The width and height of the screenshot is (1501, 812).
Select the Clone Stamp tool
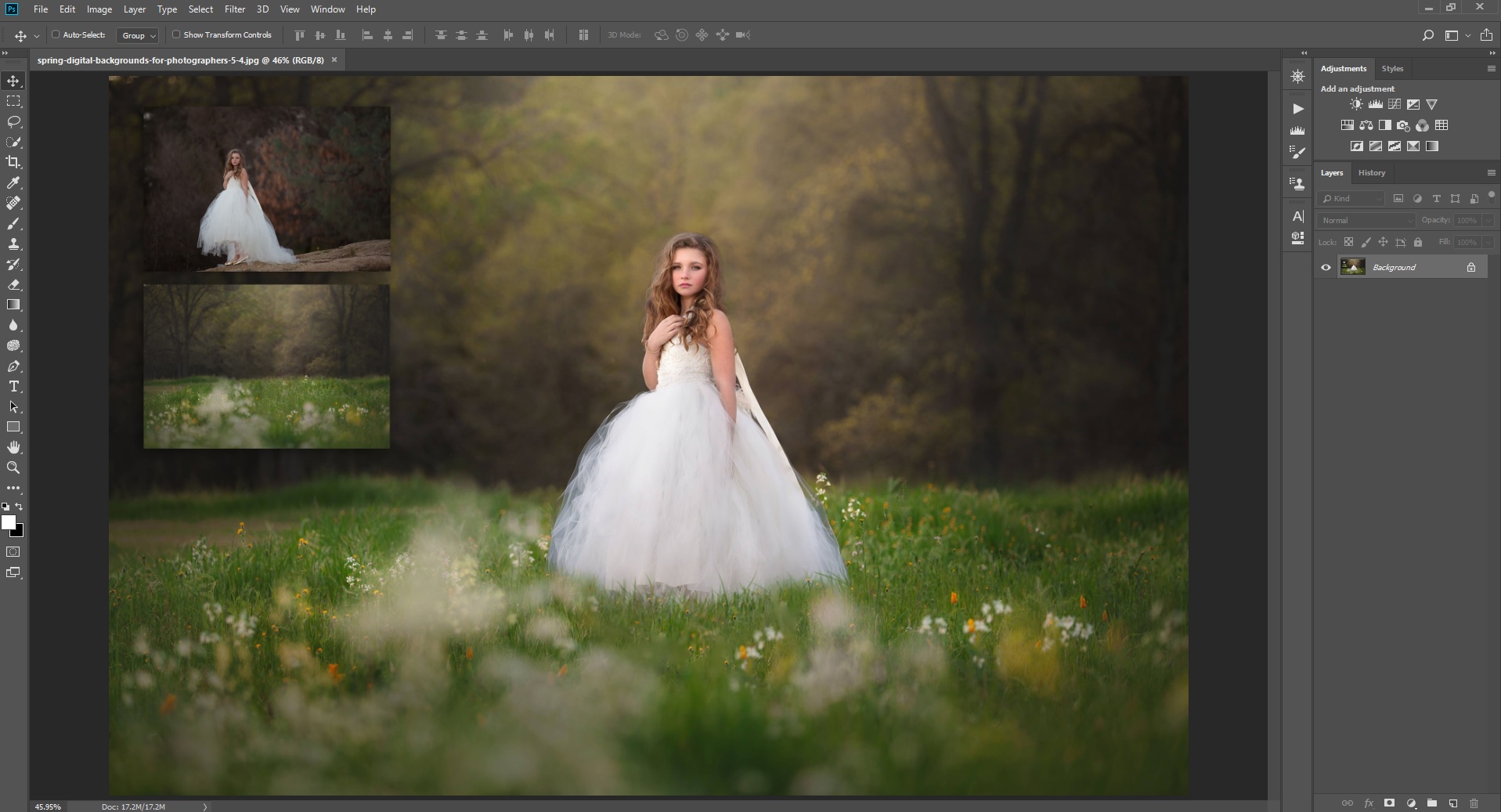(13, 244)
